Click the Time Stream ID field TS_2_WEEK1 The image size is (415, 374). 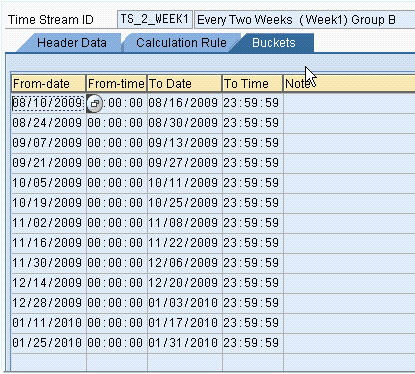(x=155, y=19)
